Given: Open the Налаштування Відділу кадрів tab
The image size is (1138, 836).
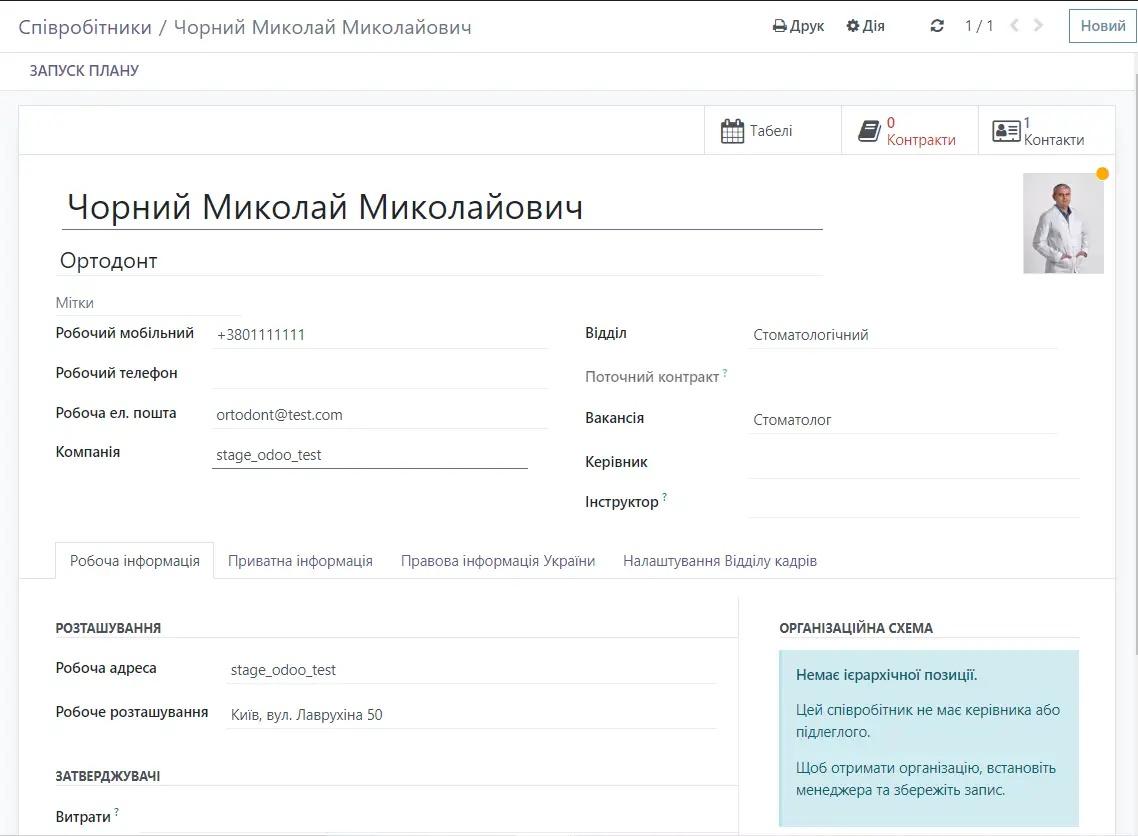Looking at the screenshot, I should tap(721, 561).
